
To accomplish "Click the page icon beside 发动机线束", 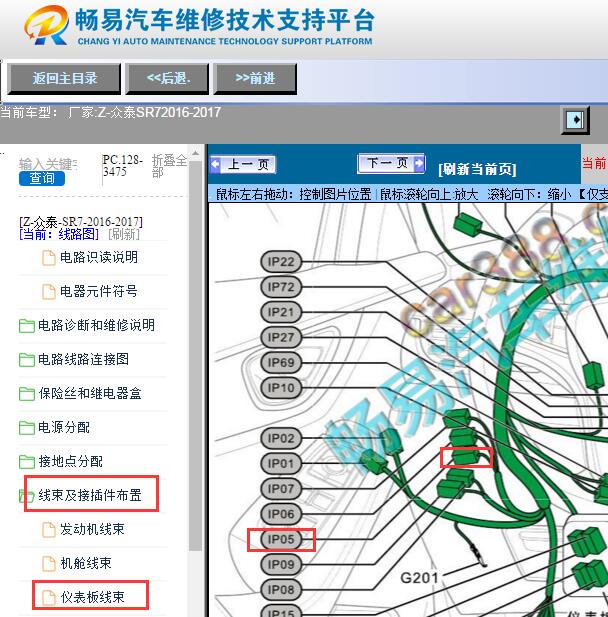I will pos(49,530).
